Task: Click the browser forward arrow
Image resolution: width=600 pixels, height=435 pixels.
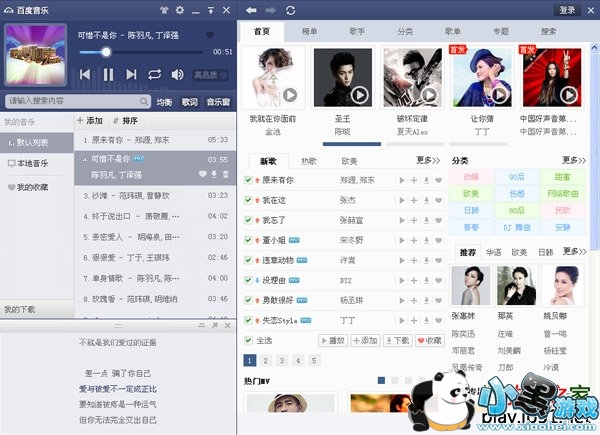Action: 271,10
